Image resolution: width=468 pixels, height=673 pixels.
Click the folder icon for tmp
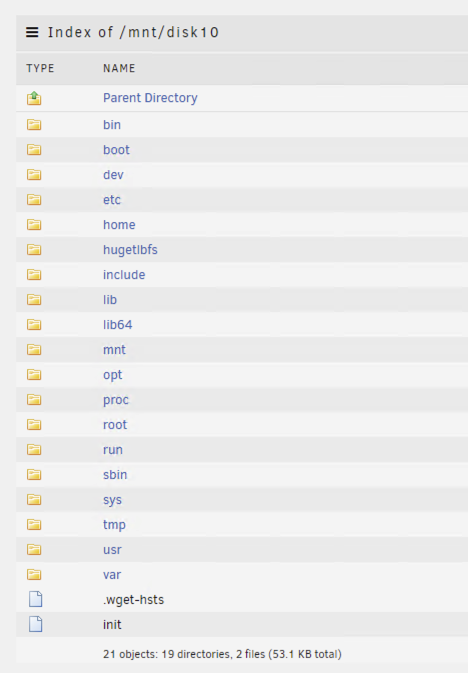tap(34, 524)
